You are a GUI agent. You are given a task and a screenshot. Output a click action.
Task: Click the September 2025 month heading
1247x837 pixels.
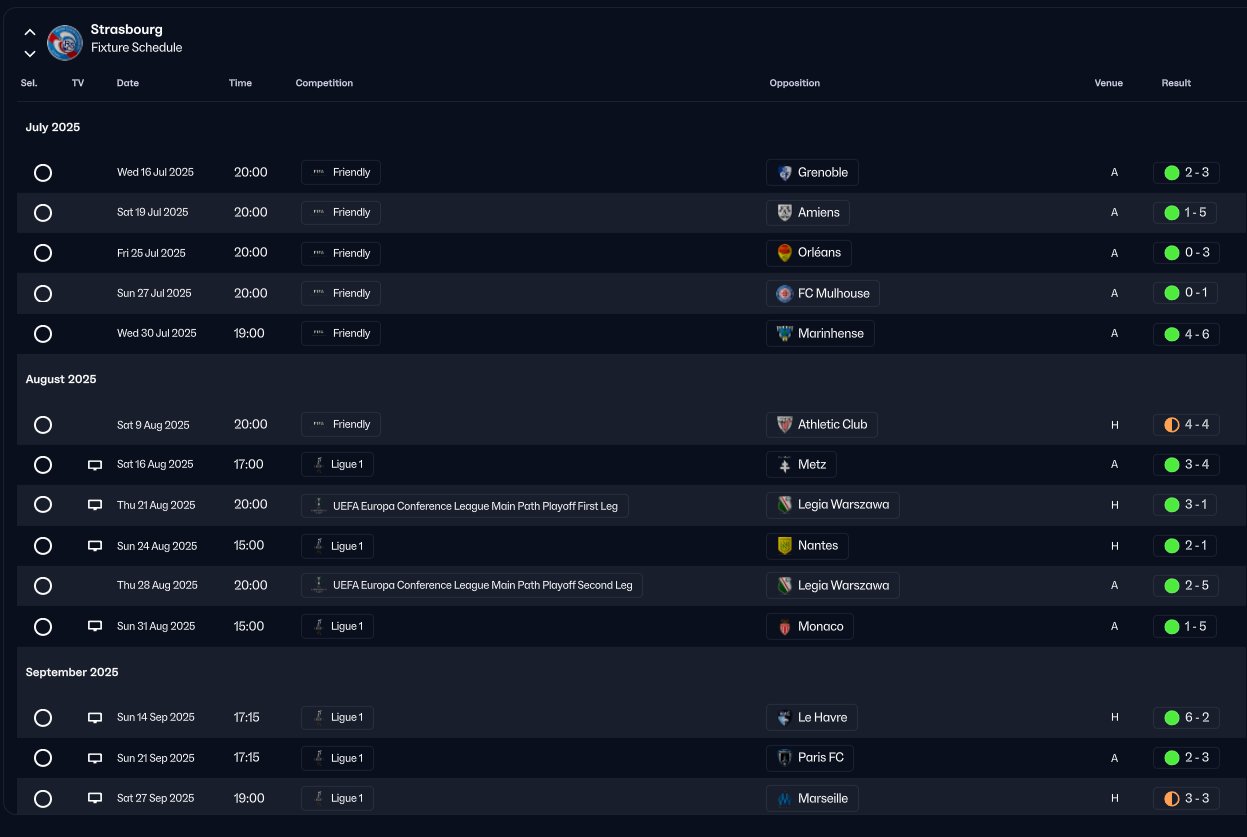[x=72, y=673]
